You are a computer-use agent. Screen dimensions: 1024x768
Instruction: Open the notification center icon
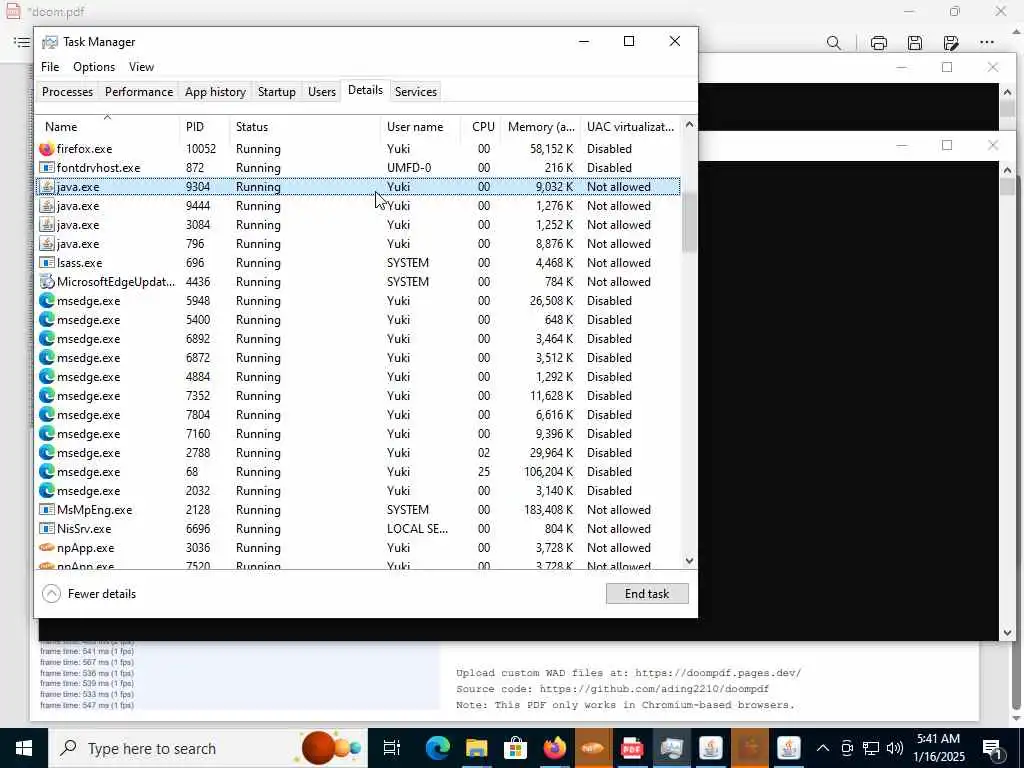pos(993,750)
